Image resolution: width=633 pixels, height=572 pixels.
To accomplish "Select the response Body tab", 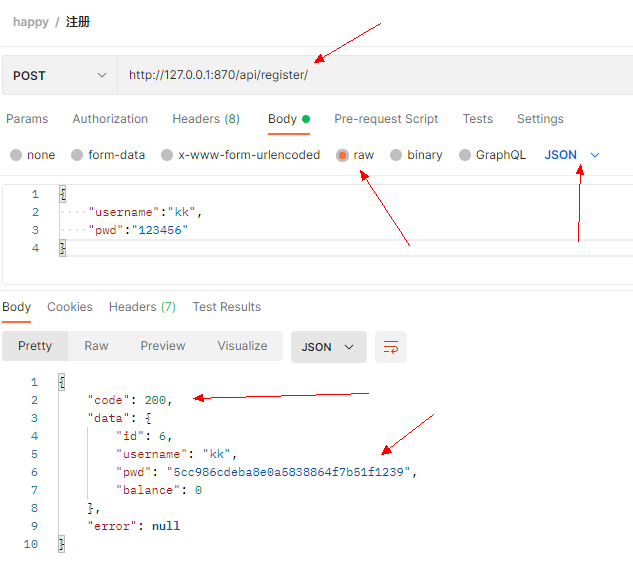I will (x=17, y=307).
